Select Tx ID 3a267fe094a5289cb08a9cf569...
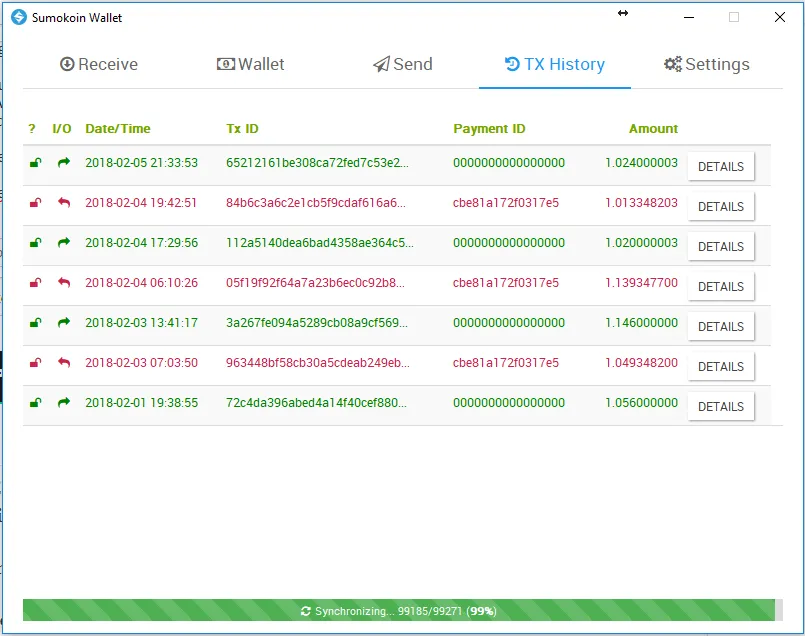This screenshot has height=636, width=805. click(317, 323)
